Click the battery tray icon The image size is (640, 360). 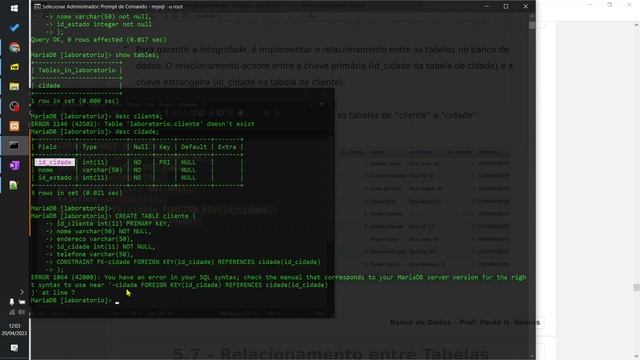[22, 302]
